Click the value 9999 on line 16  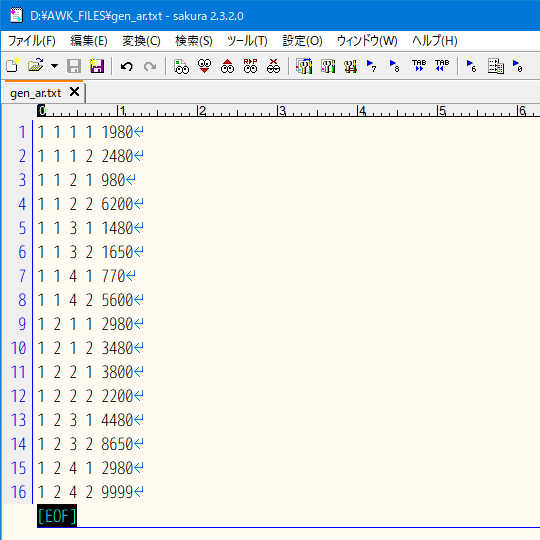pos(117,492)
